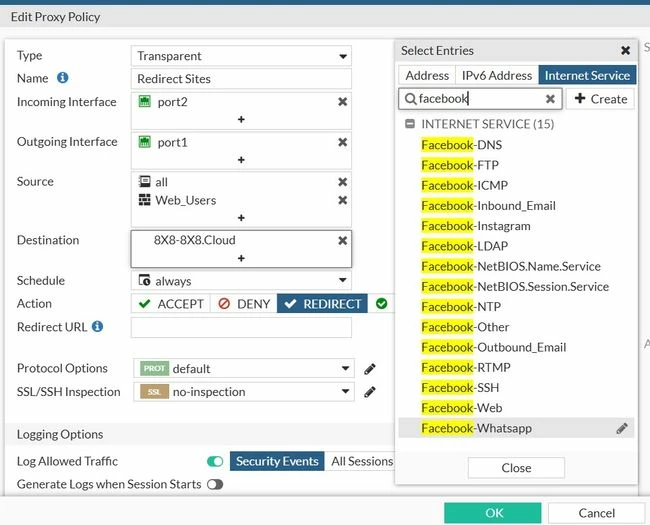Image resolution: width=650 pixels, height=525 pixels.
Task: Switch to the IPv6 Address tab
Action: (497, 75)
